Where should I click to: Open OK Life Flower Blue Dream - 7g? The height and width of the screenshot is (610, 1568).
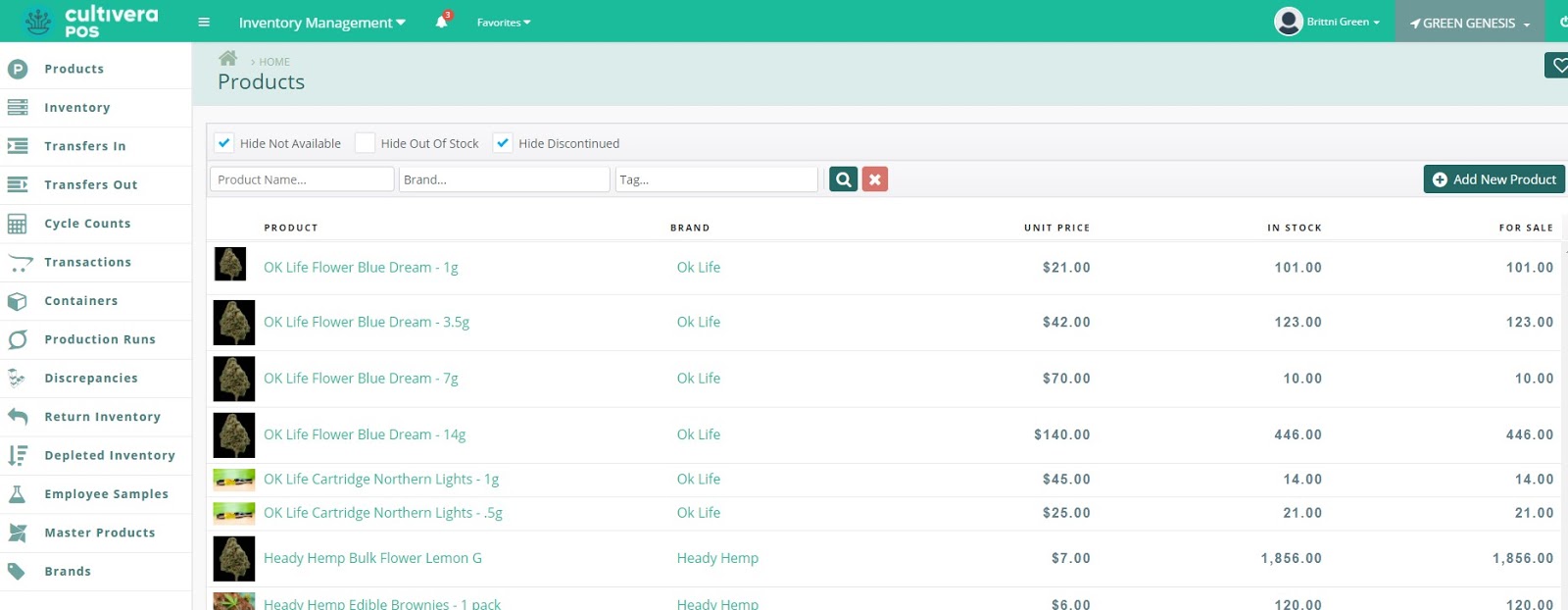pos(361,378)
